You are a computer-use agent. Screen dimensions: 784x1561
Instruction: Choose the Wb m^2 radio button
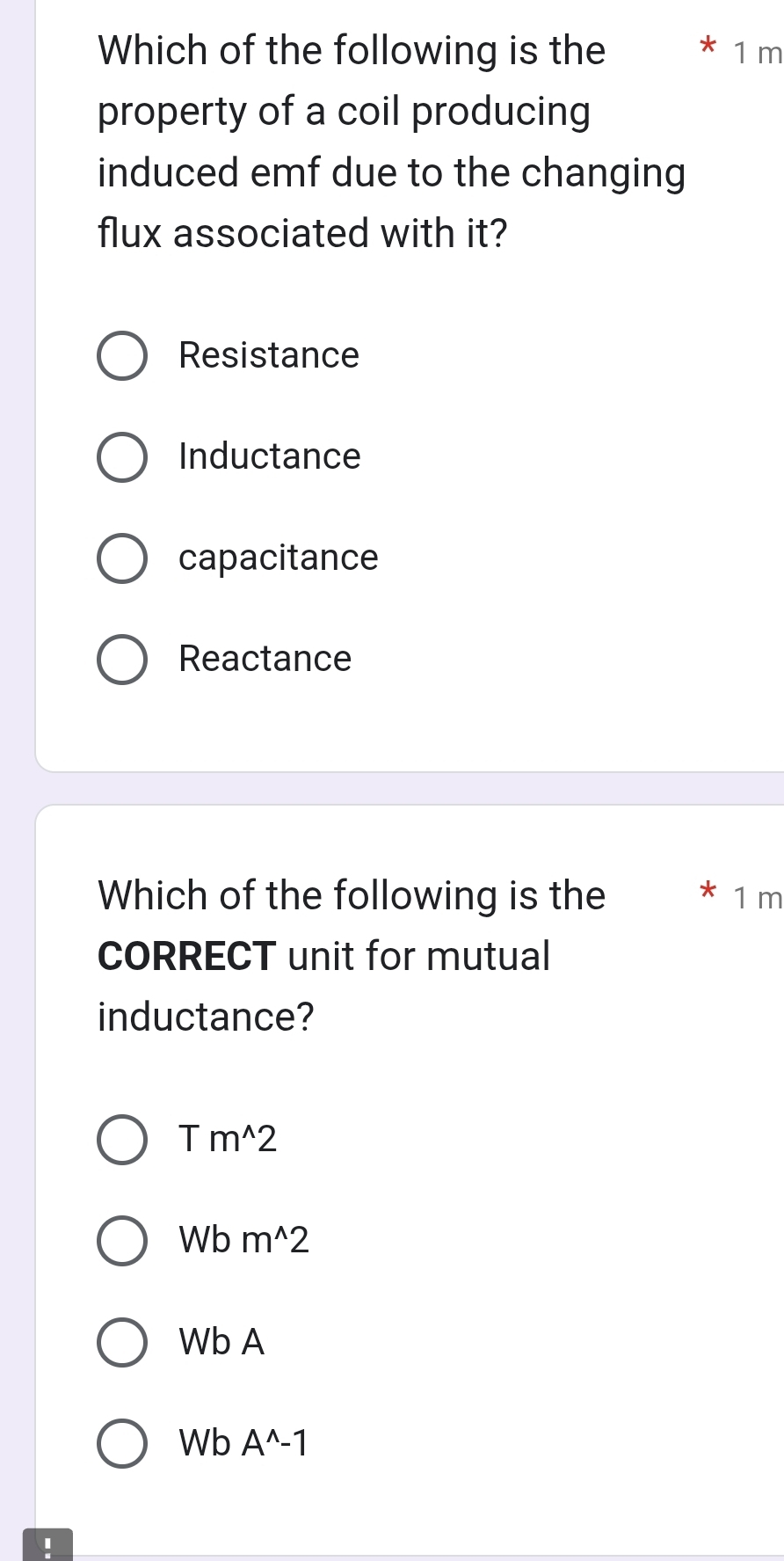tap(122, 1241)
